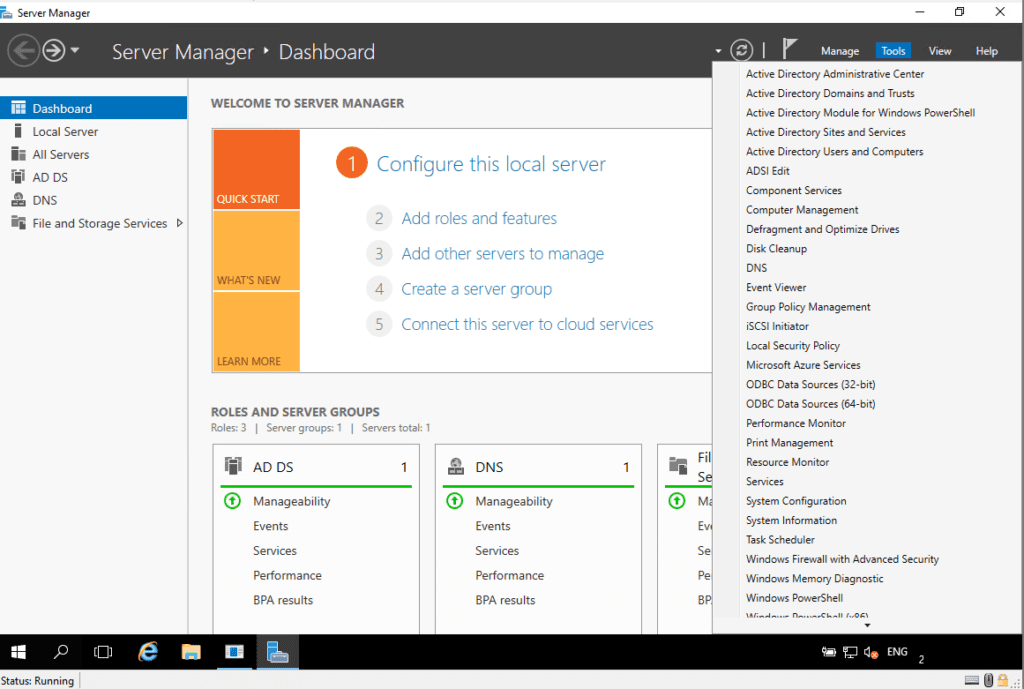
Task: Open the notifications flag icon
Action: (x=790, y=50)
